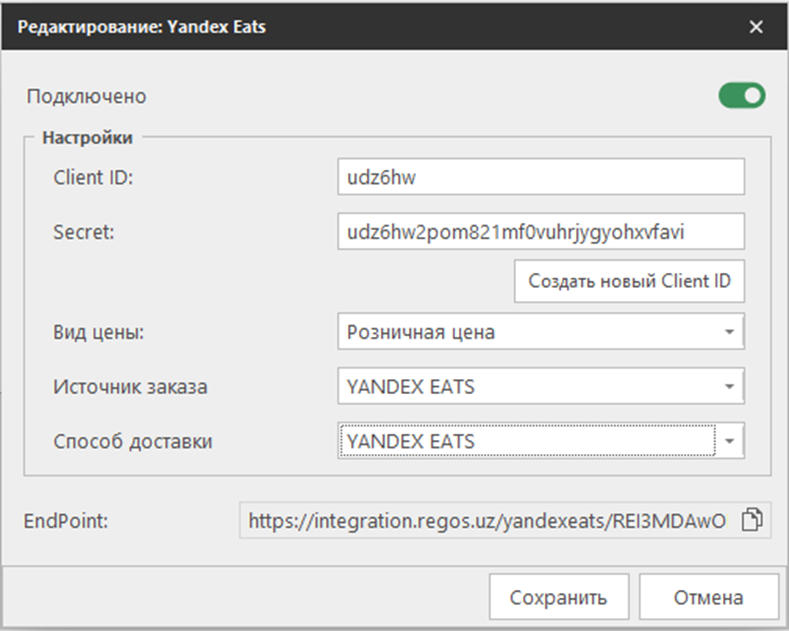The width and height of the screenshot is (789, 631).
Task: Click the Настройки group header
Action: (87, 138)
